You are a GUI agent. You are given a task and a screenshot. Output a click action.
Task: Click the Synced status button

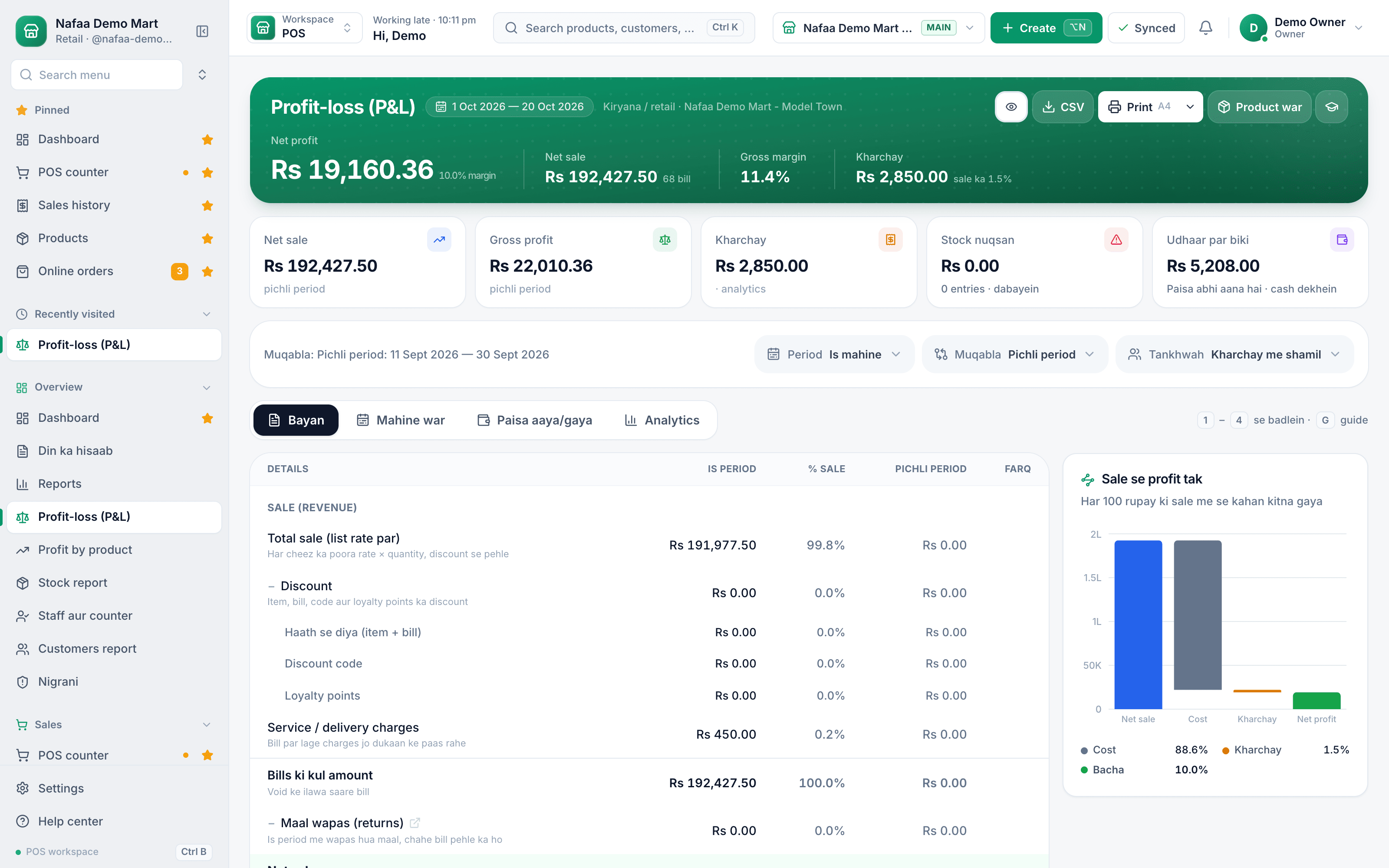tap(1146, 27)
